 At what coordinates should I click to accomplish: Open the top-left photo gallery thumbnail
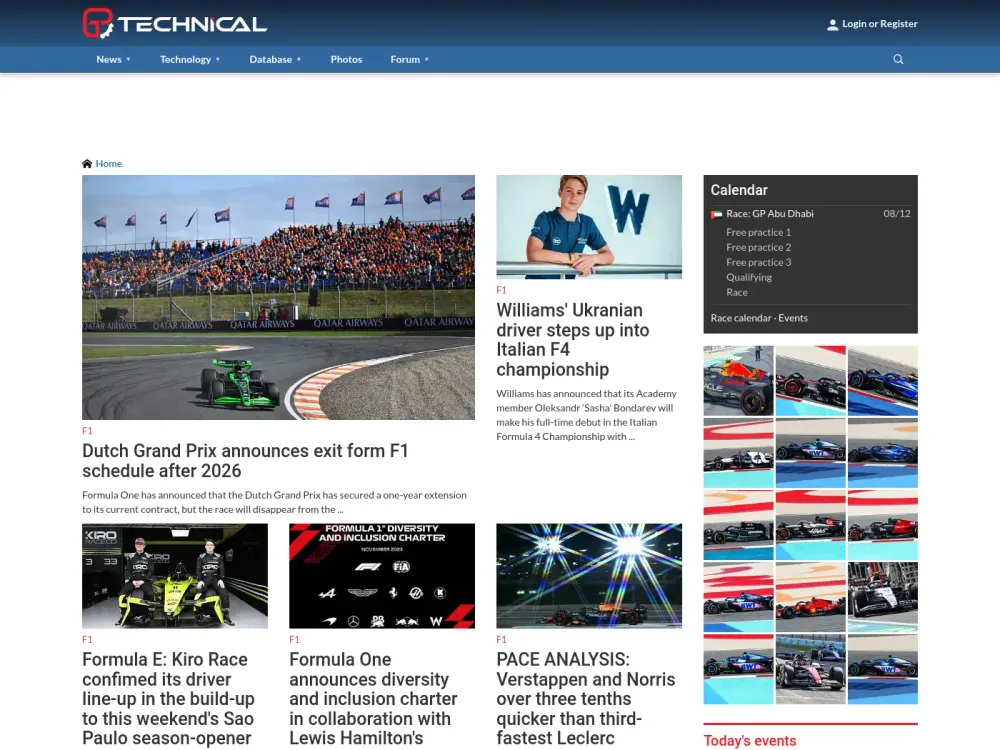point(738,381)
